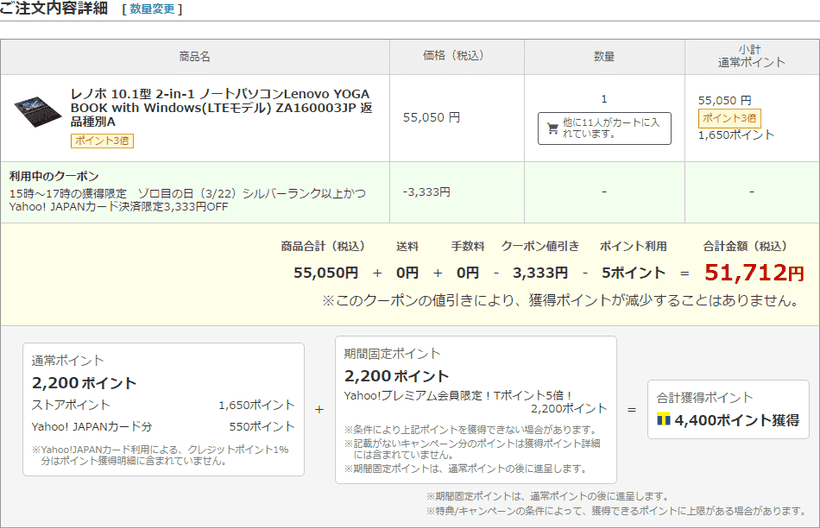Click the 4,400ポイント獲得 text

point(737,420)
